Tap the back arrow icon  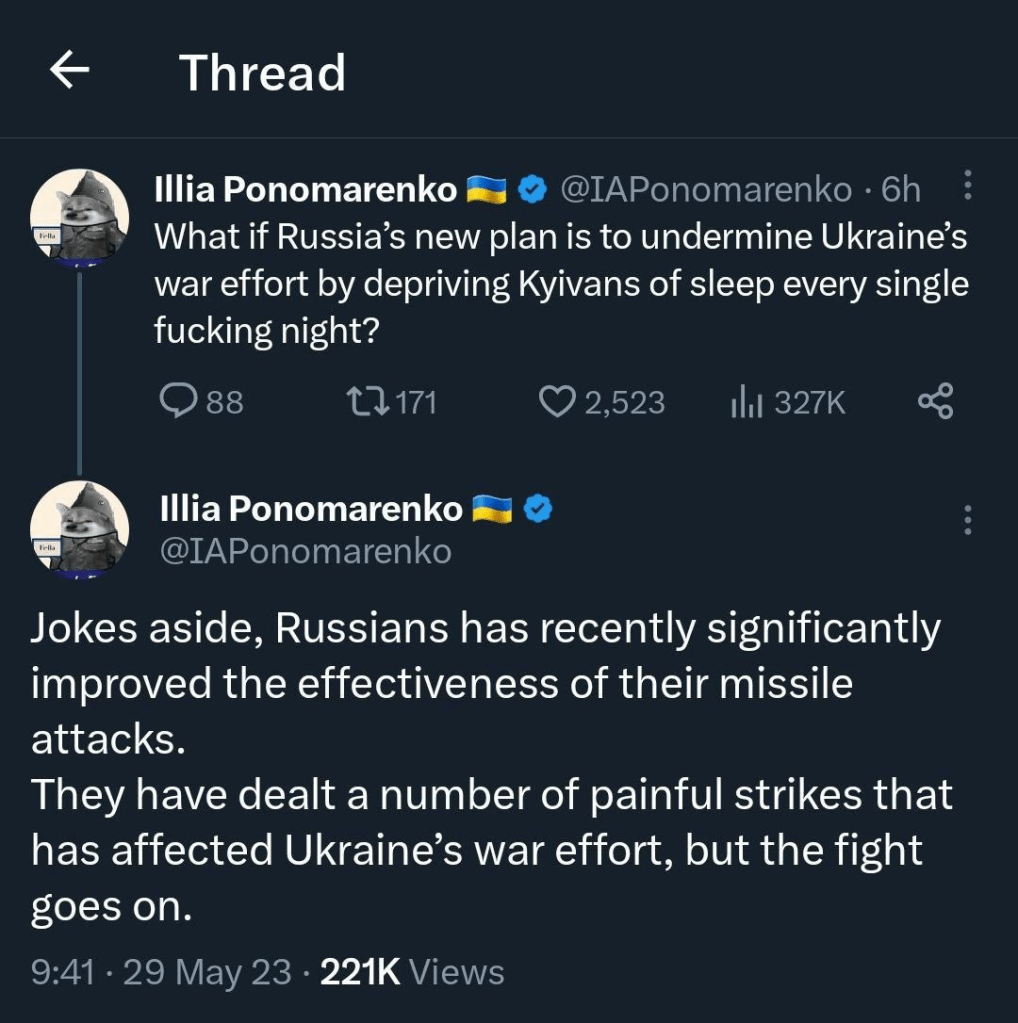(71, 71)
